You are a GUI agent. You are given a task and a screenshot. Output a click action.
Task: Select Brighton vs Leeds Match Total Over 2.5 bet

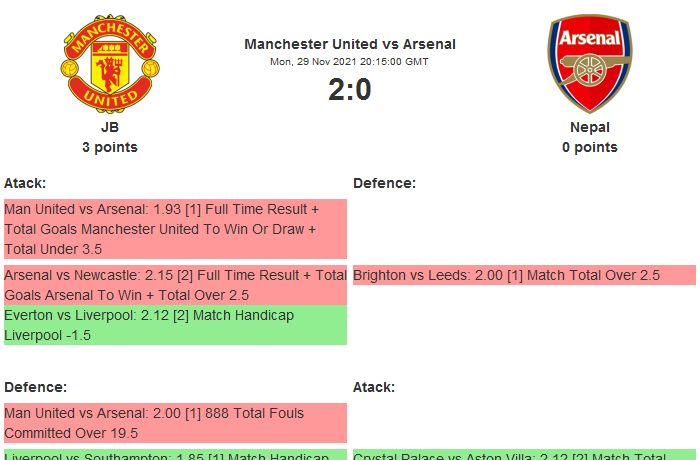coord(523,275)
